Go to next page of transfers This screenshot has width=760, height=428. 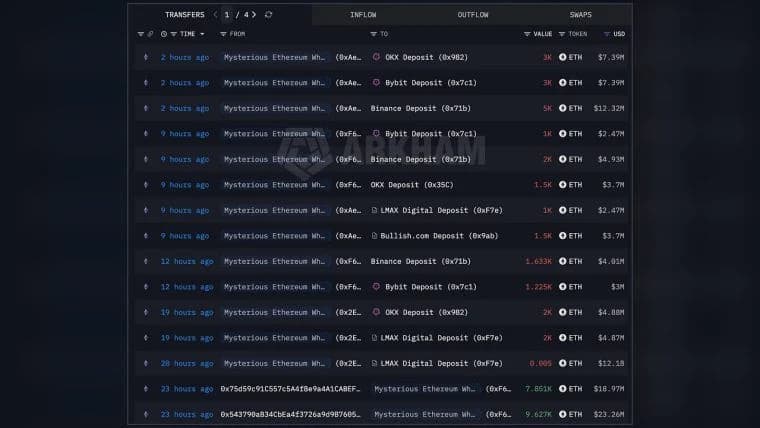[x=254, y=15]
